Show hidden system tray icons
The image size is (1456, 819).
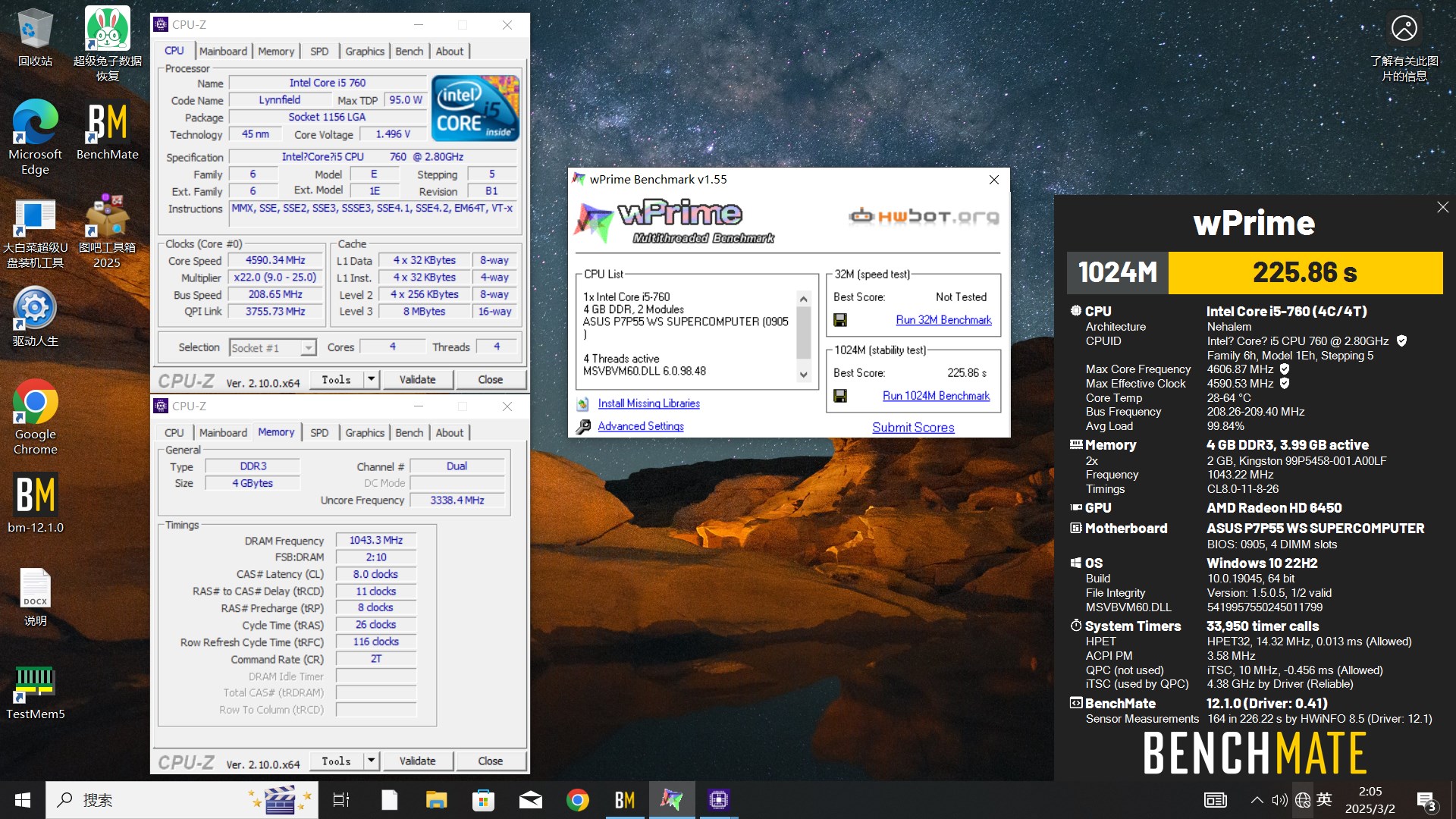(x=1257, y=800)
